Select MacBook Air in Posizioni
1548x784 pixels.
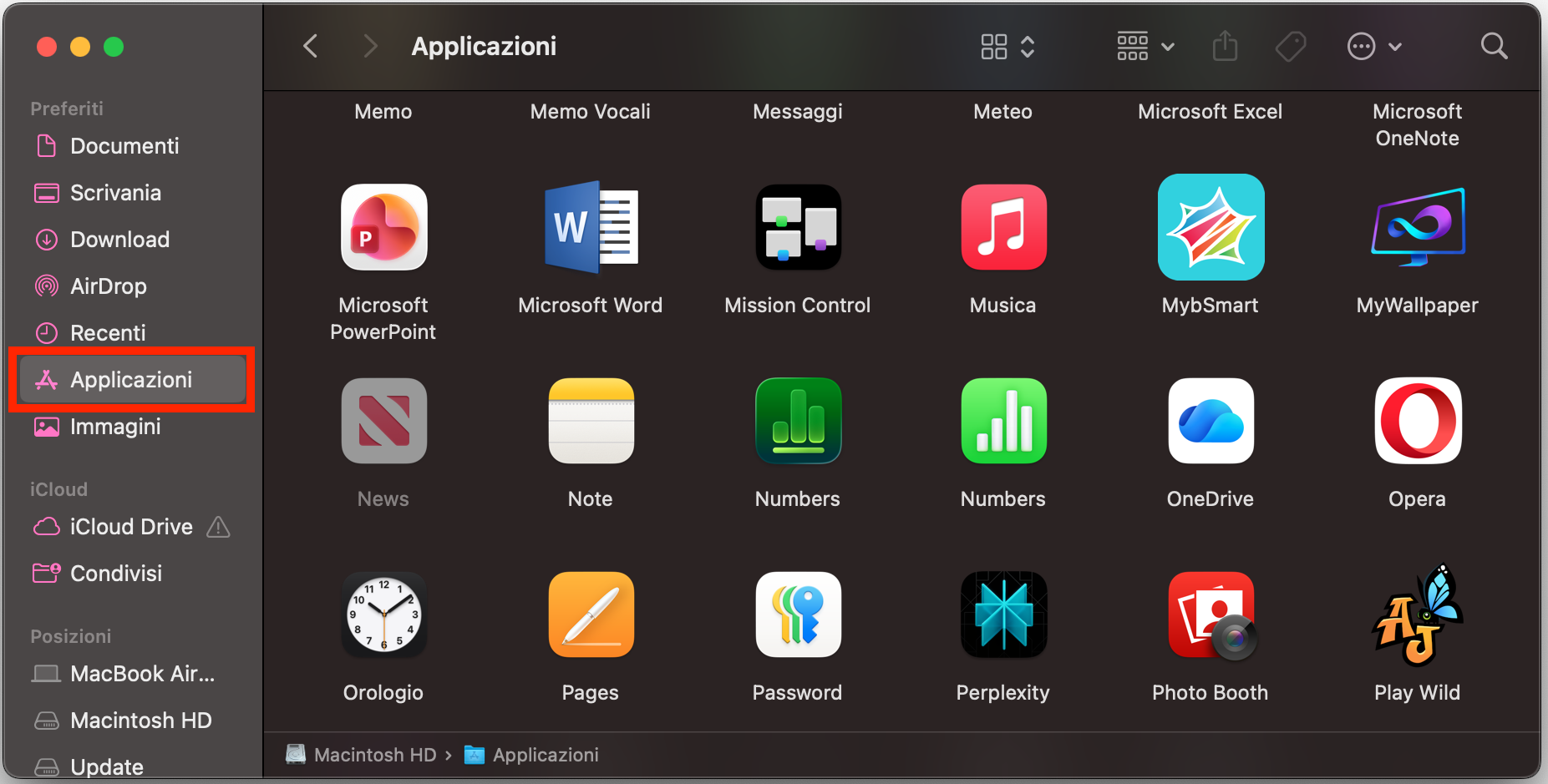(134, 674)
